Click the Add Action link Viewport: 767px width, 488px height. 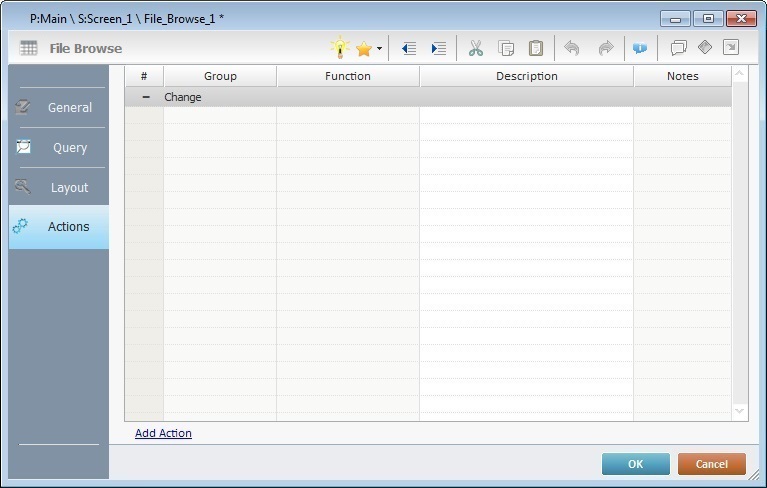pos(163,433)
